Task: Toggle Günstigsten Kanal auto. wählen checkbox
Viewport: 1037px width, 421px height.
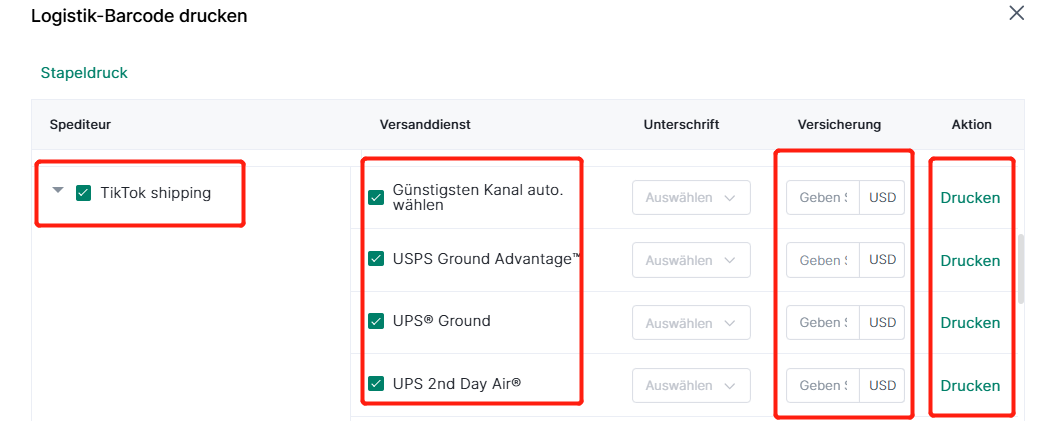Action: (x=376, y=197)
